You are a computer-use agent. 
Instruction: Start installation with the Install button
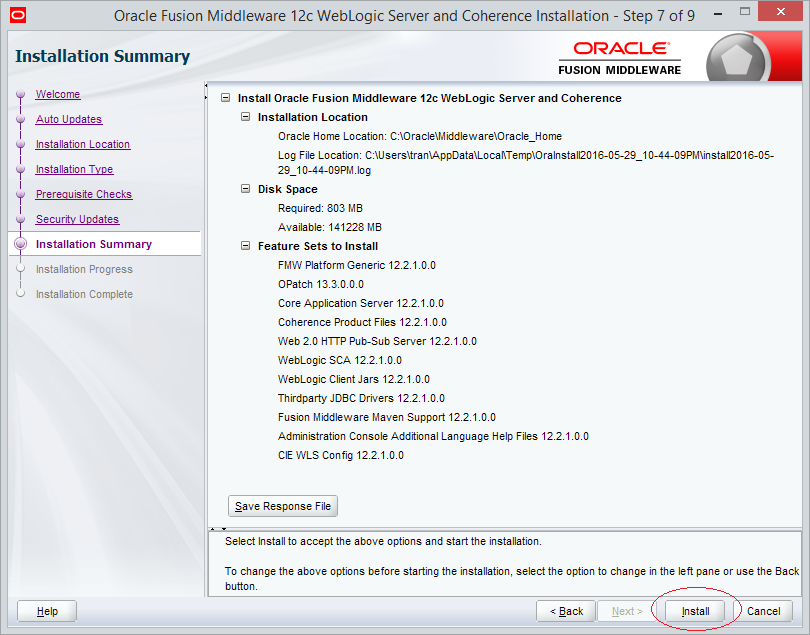695,611
